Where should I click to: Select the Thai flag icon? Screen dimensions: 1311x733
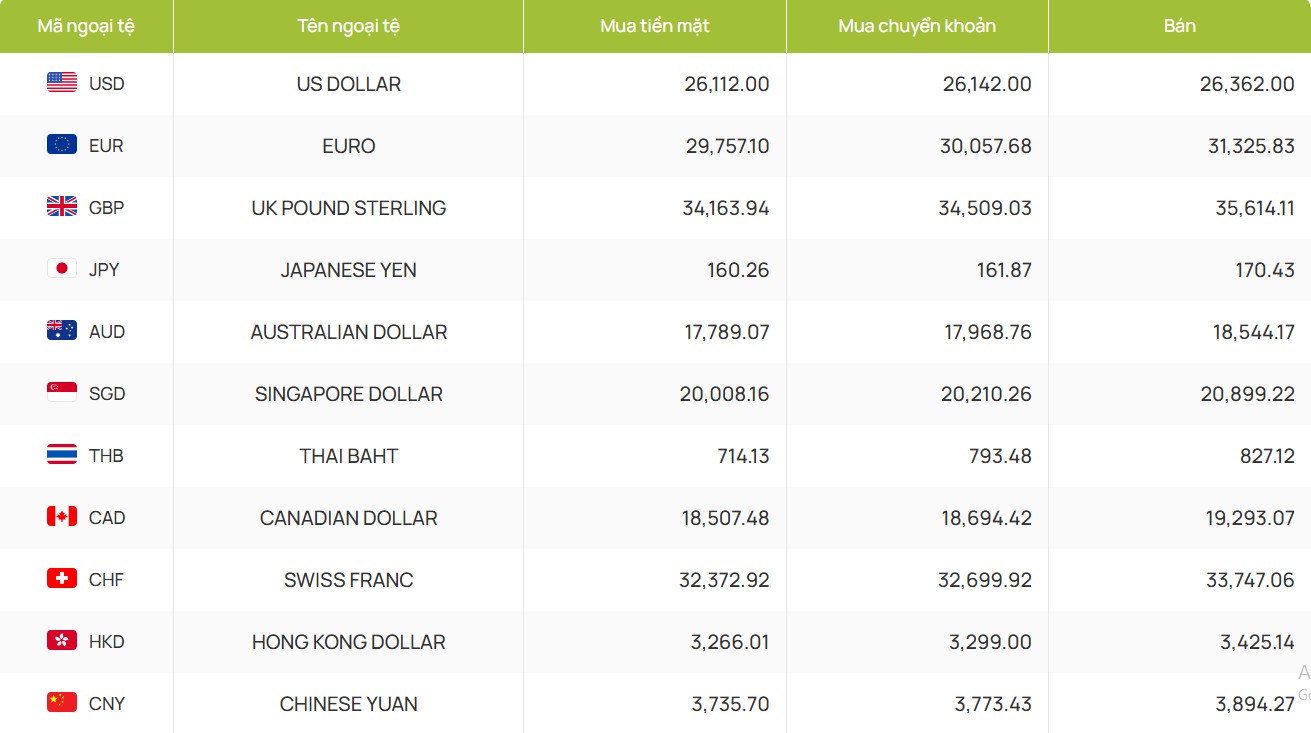[x=62, y=455]
